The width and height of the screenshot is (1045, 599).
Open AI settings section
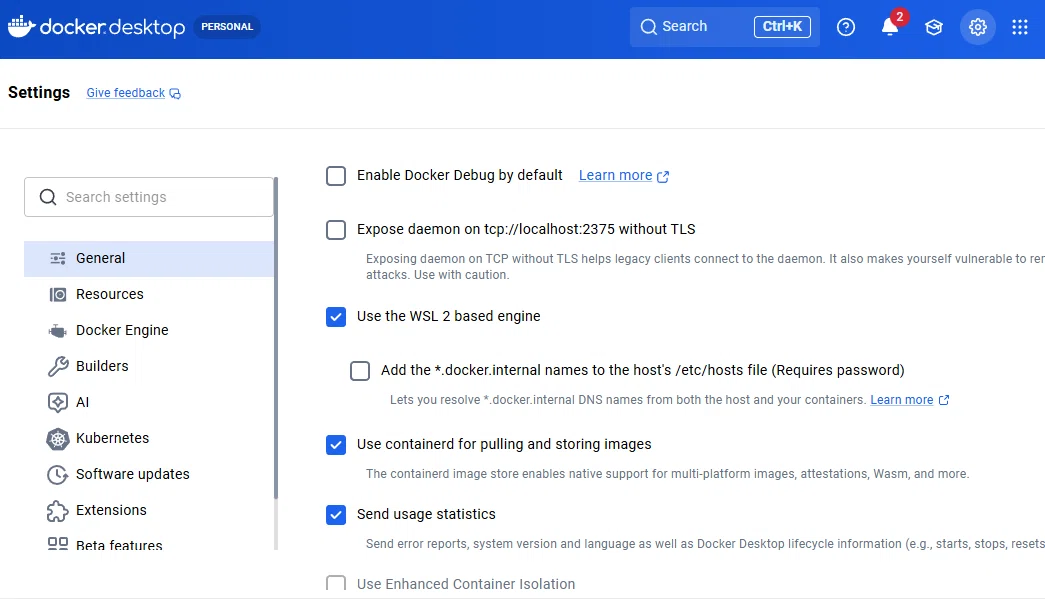149,402
